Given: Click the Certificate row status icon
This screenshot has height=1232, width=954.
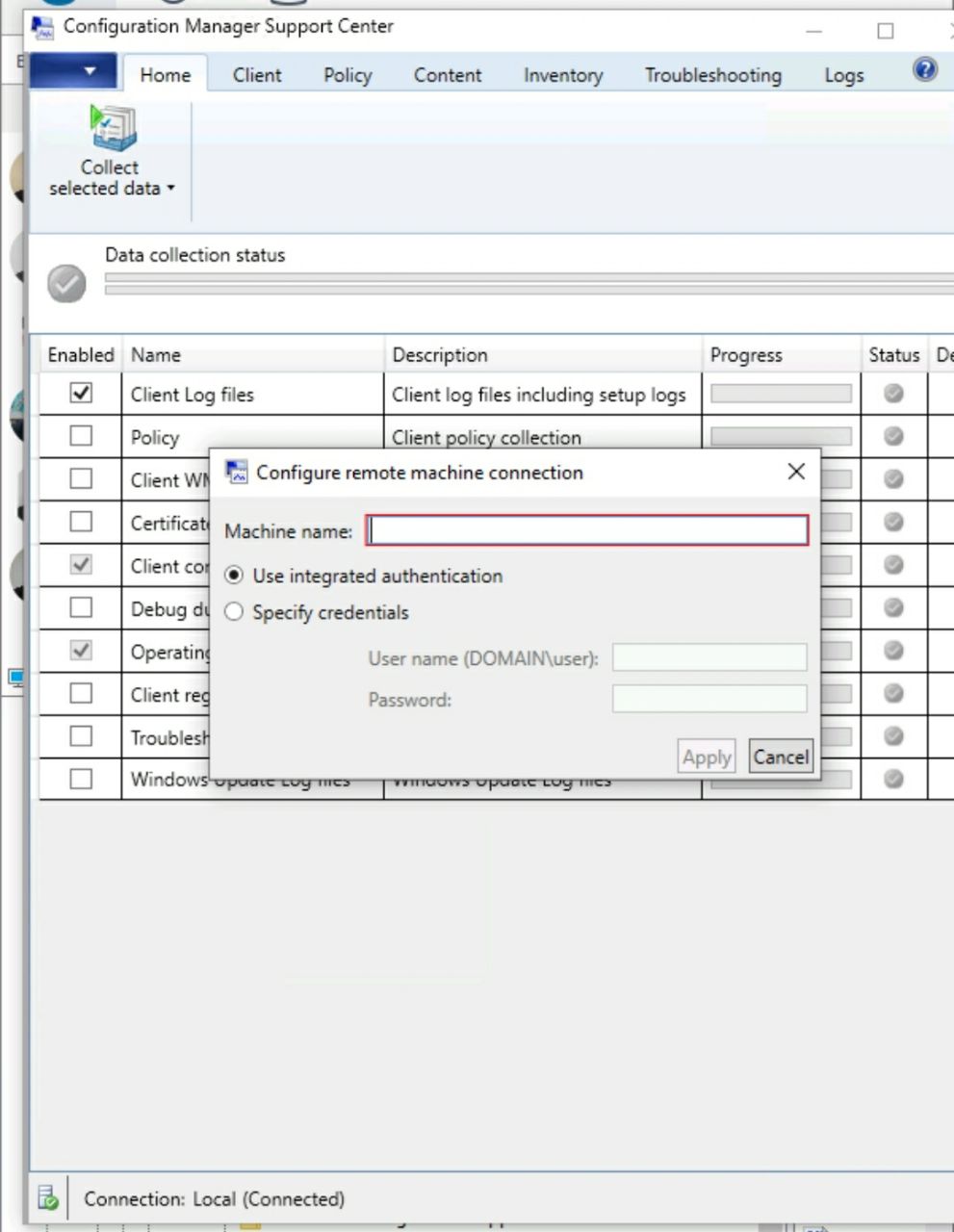Looking at the screenshot, I should click(x=893, y=522).
